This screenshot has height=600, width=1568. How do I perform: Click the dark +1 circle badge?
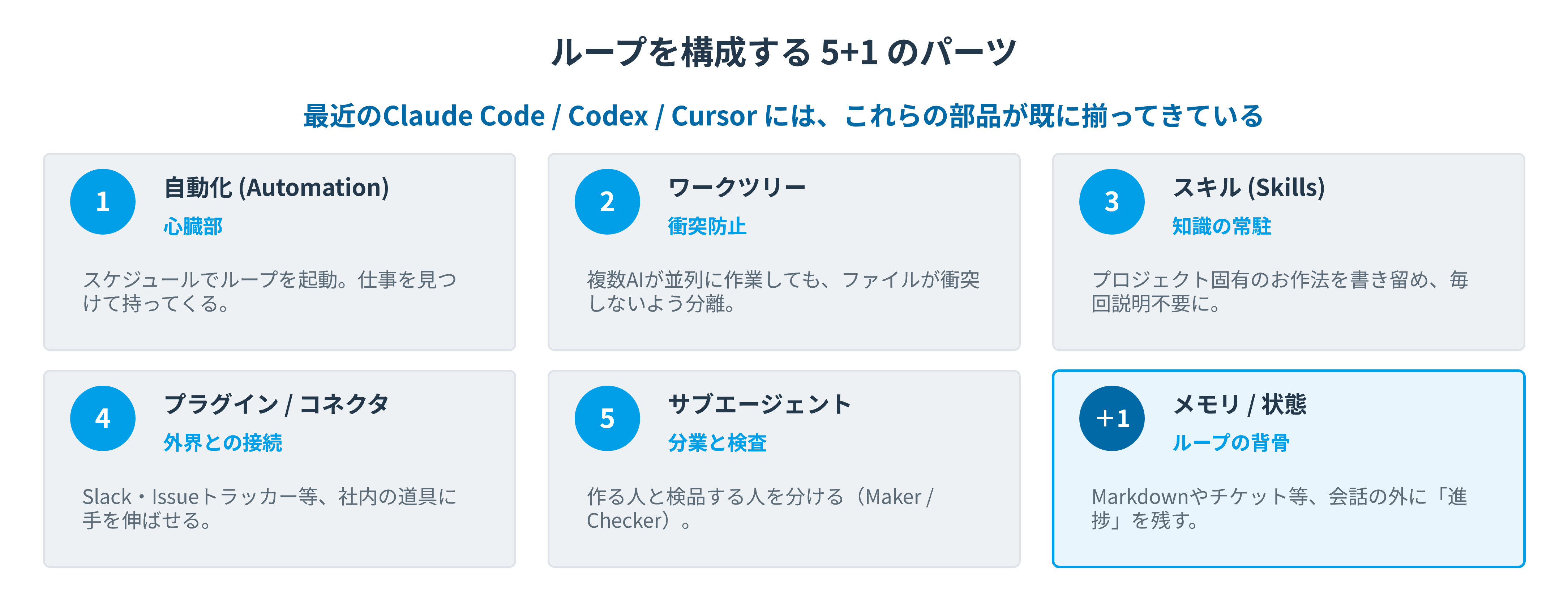click(x=1112, y=418)
